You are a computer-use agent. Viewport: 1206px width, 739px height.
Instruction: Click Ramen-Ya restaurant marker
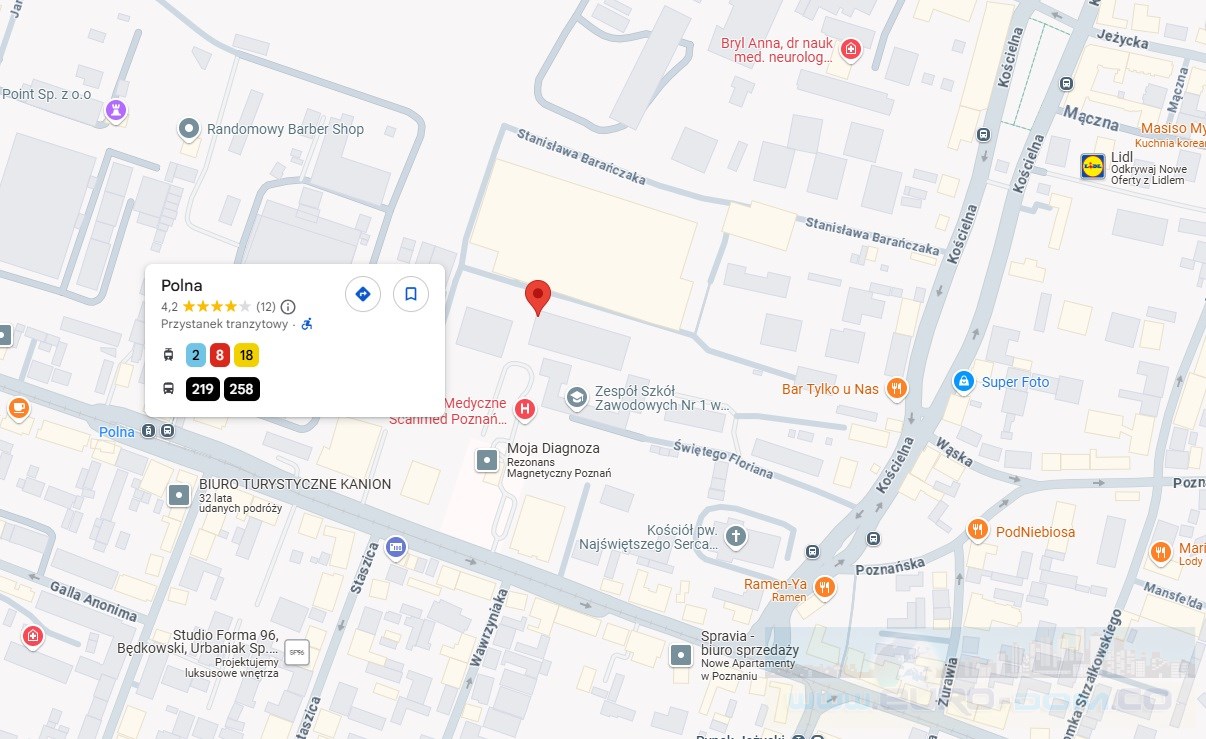coord(824,587)
